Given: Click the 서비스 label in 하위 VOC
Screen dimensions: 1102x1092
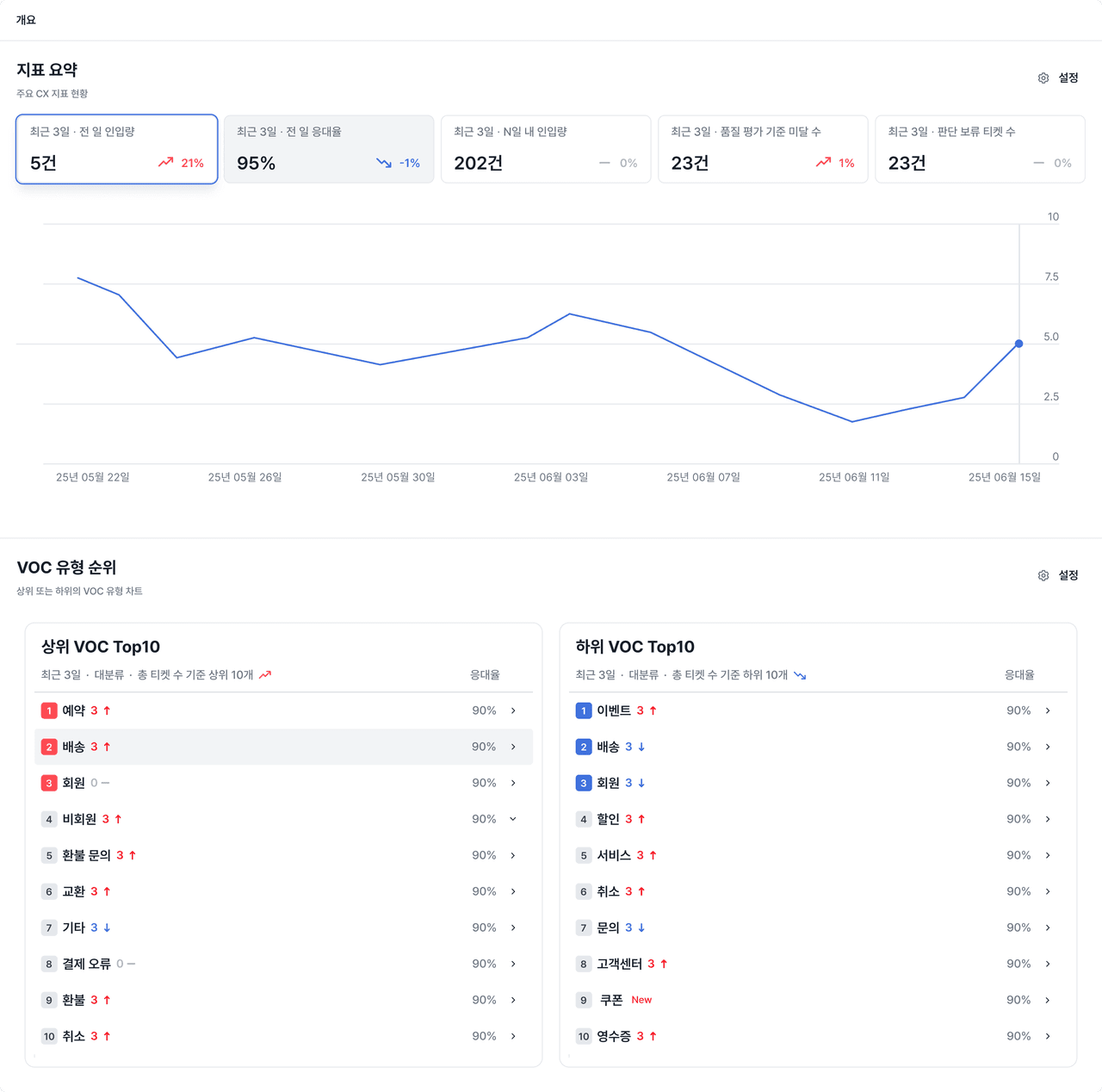Looking at the screenshot, I should click(614, 855).
